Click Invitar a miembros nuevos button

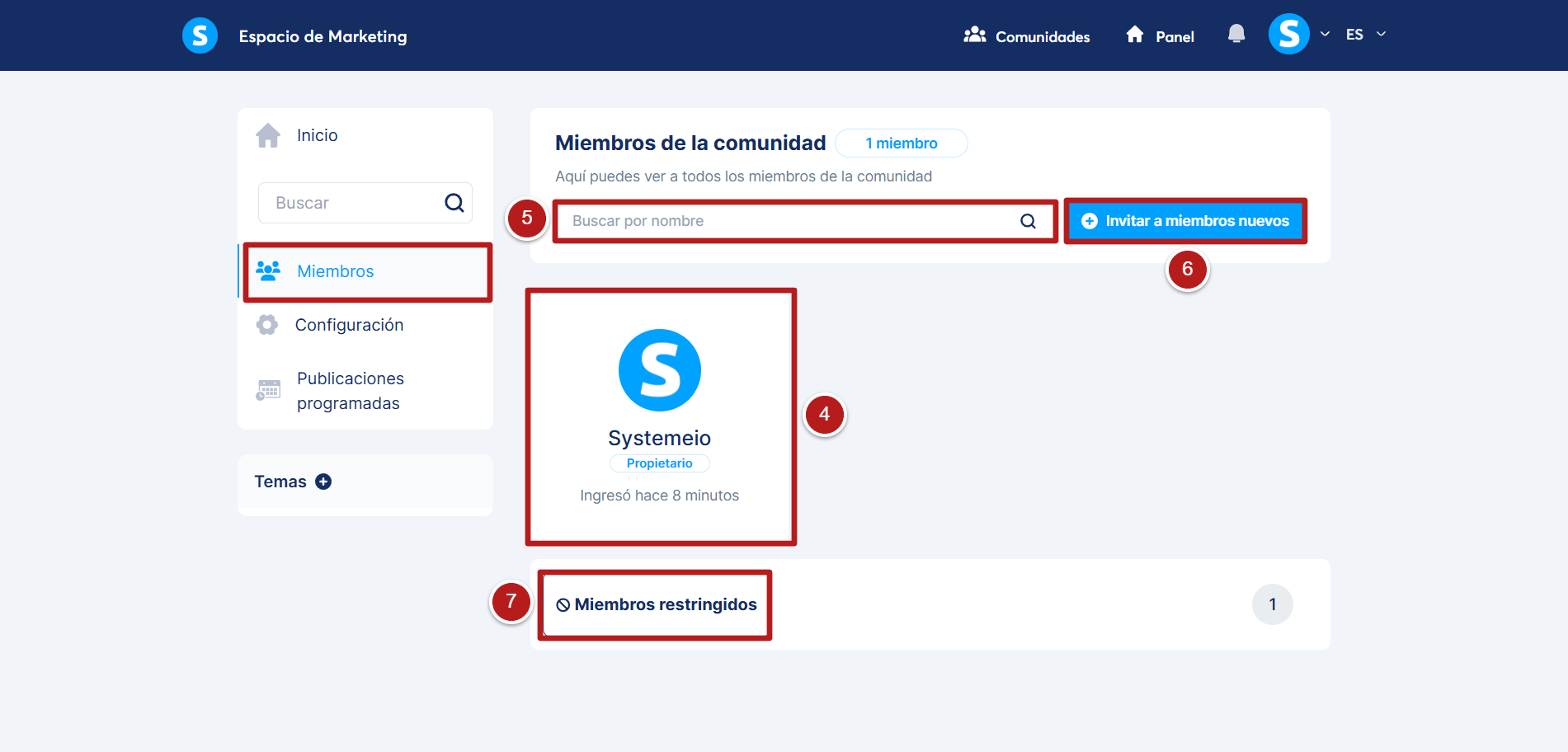click(1185, 221)
